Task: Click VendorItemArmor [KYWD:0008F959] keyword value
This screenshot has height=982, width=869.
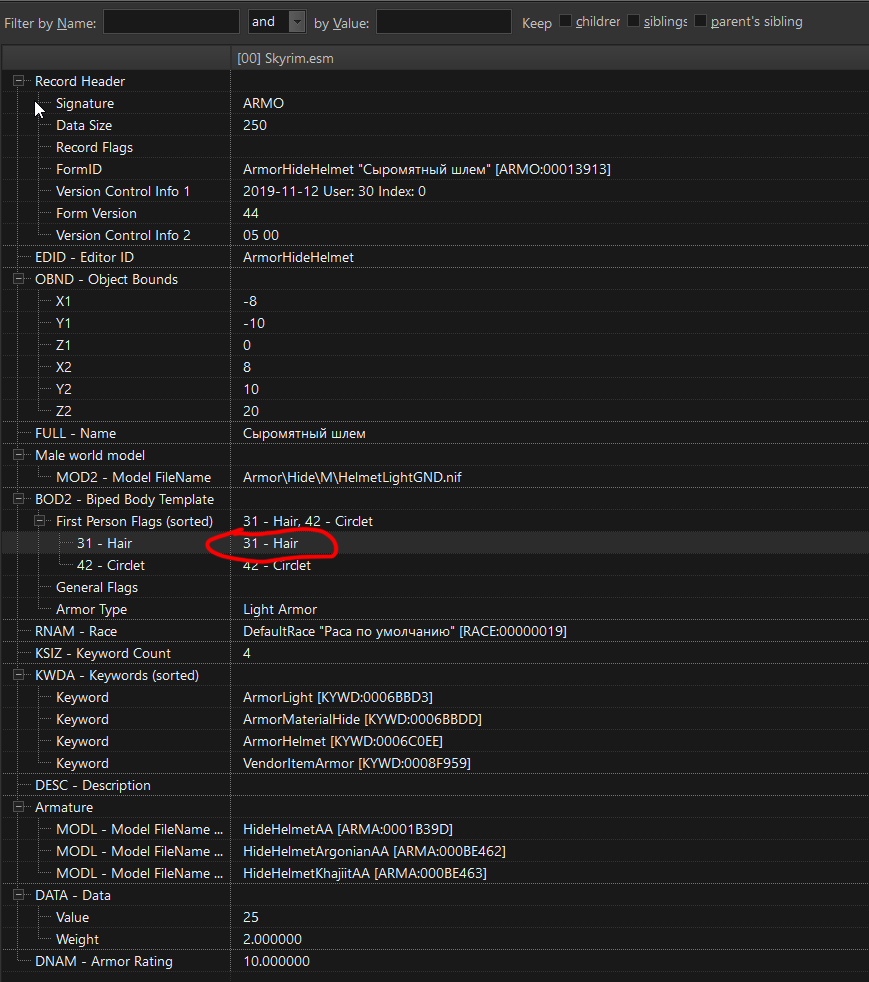Action: tap(356, 763)
